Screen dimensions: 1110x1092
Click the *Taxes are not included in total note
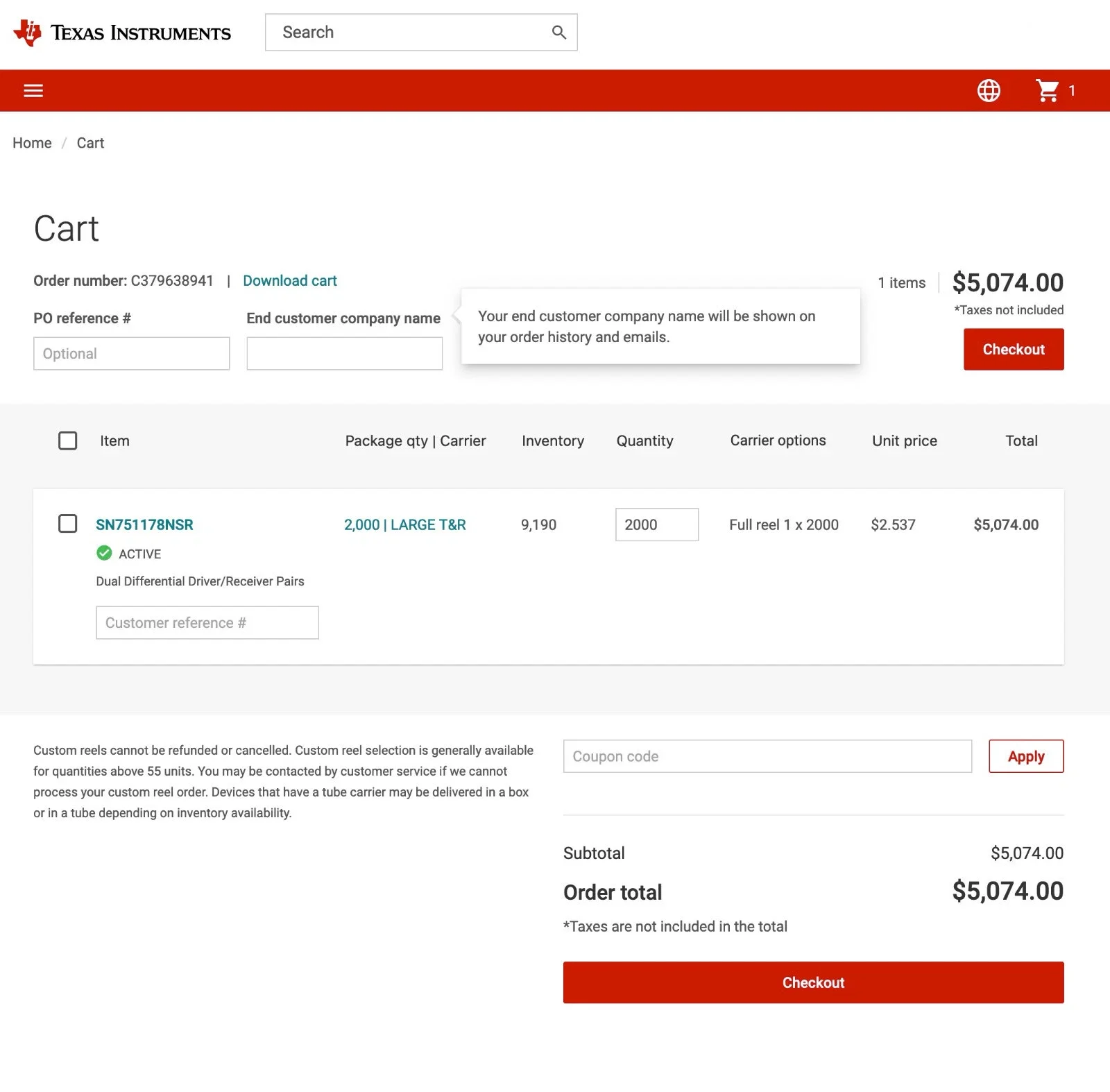coord(675,926)
